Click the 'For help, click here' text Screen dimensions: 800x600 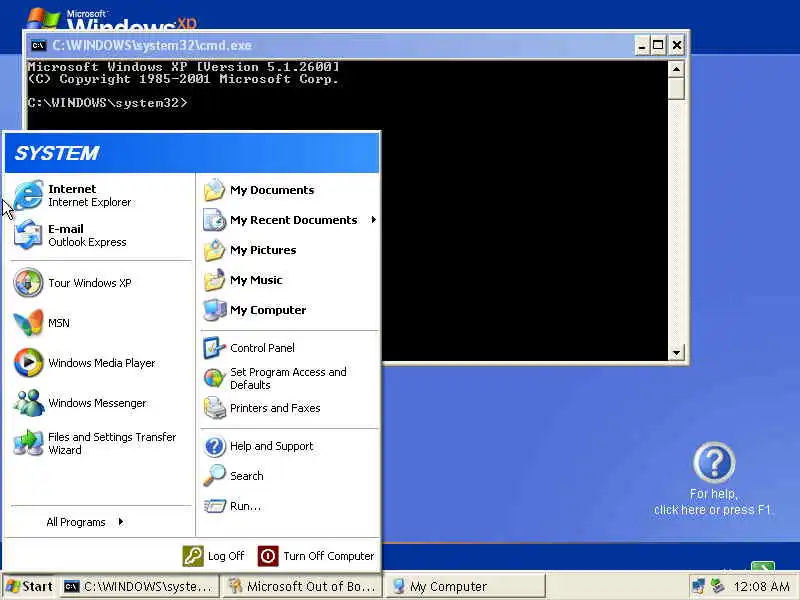713,502
